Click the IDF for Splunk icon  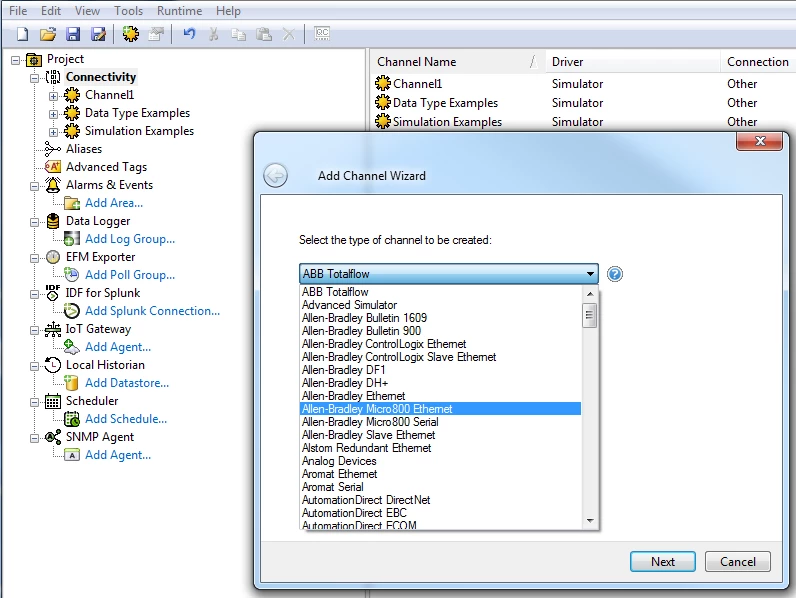coord(52,293)
